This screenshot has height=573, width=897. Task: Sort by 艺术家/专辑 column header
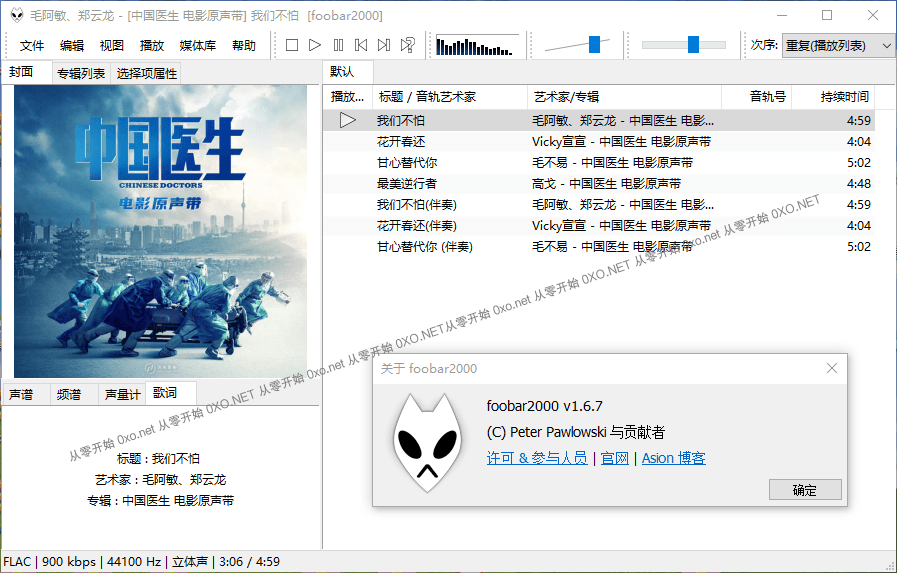[x=624, y=97]
